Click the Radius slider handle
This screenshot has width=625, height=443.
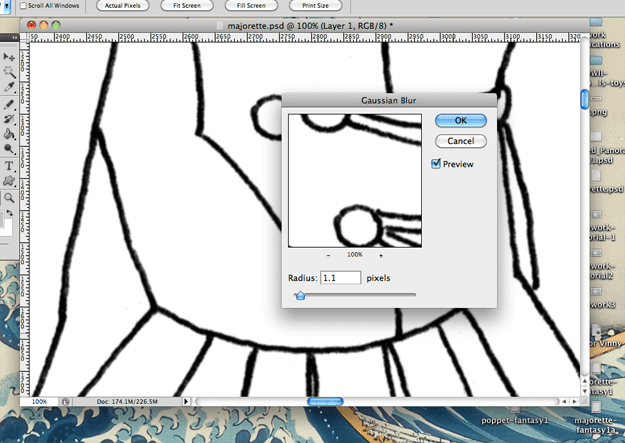point(301,295)
